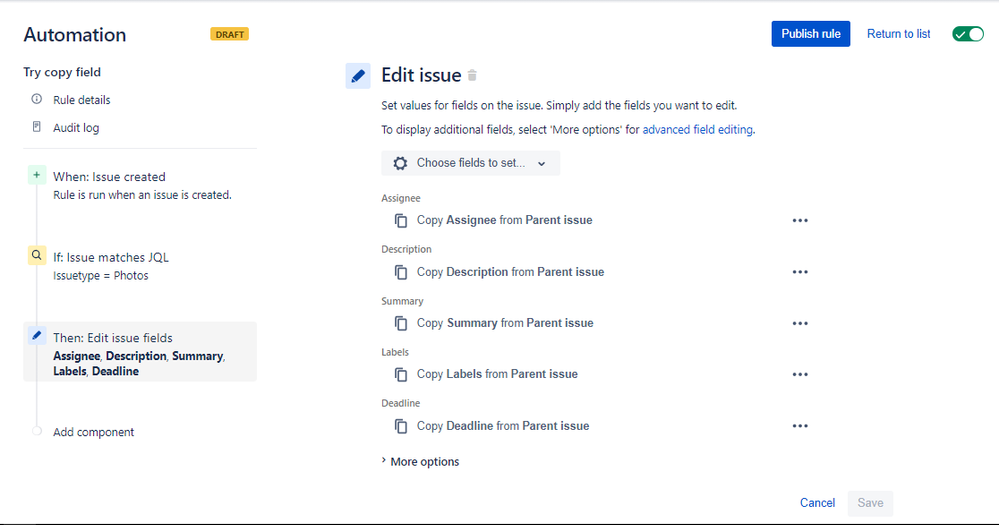Open the three-dot menu for Assignee field

click(x=800, y=220)
